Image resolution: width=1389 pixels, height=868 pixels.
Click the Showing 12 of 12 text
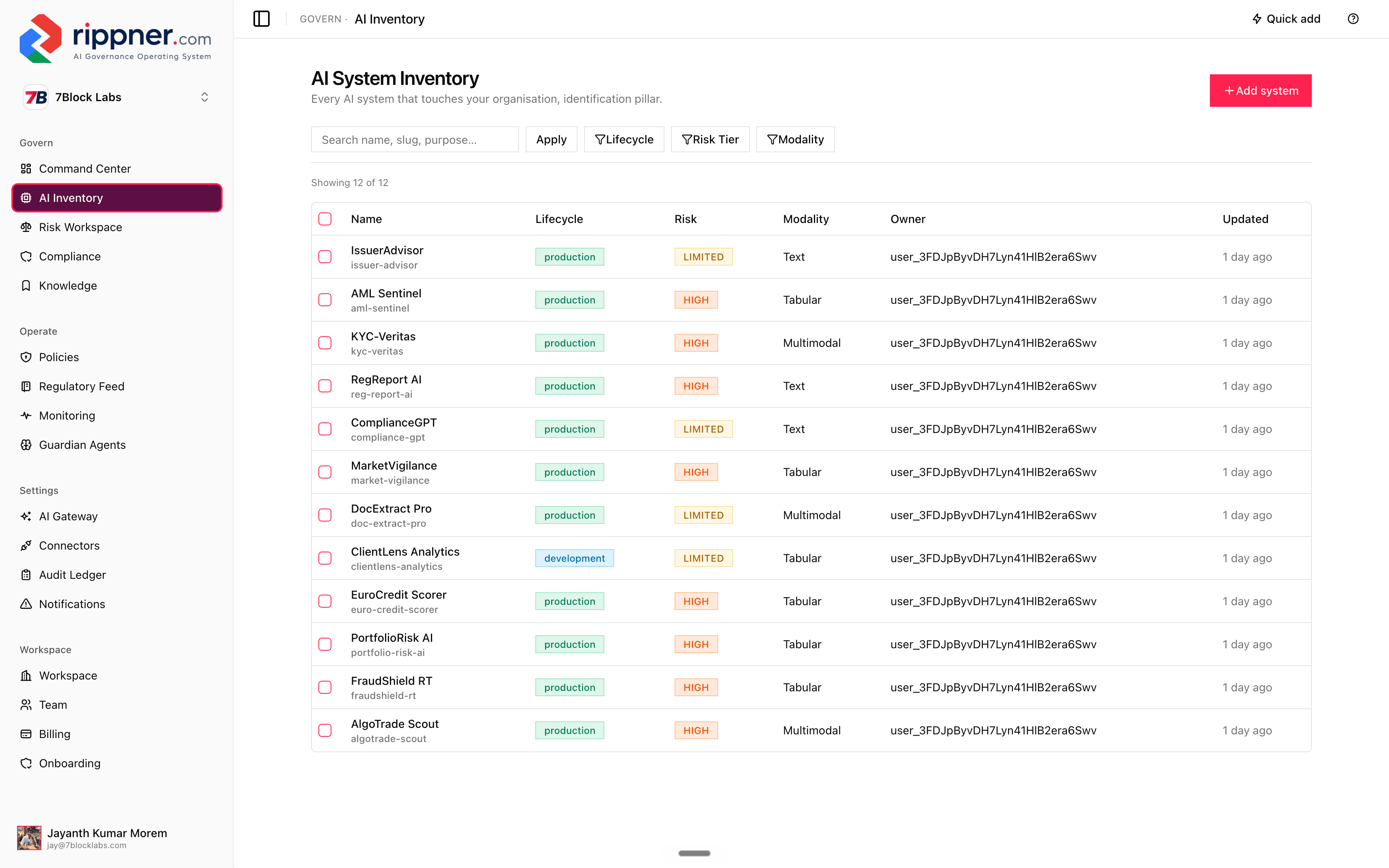point(350,182)
